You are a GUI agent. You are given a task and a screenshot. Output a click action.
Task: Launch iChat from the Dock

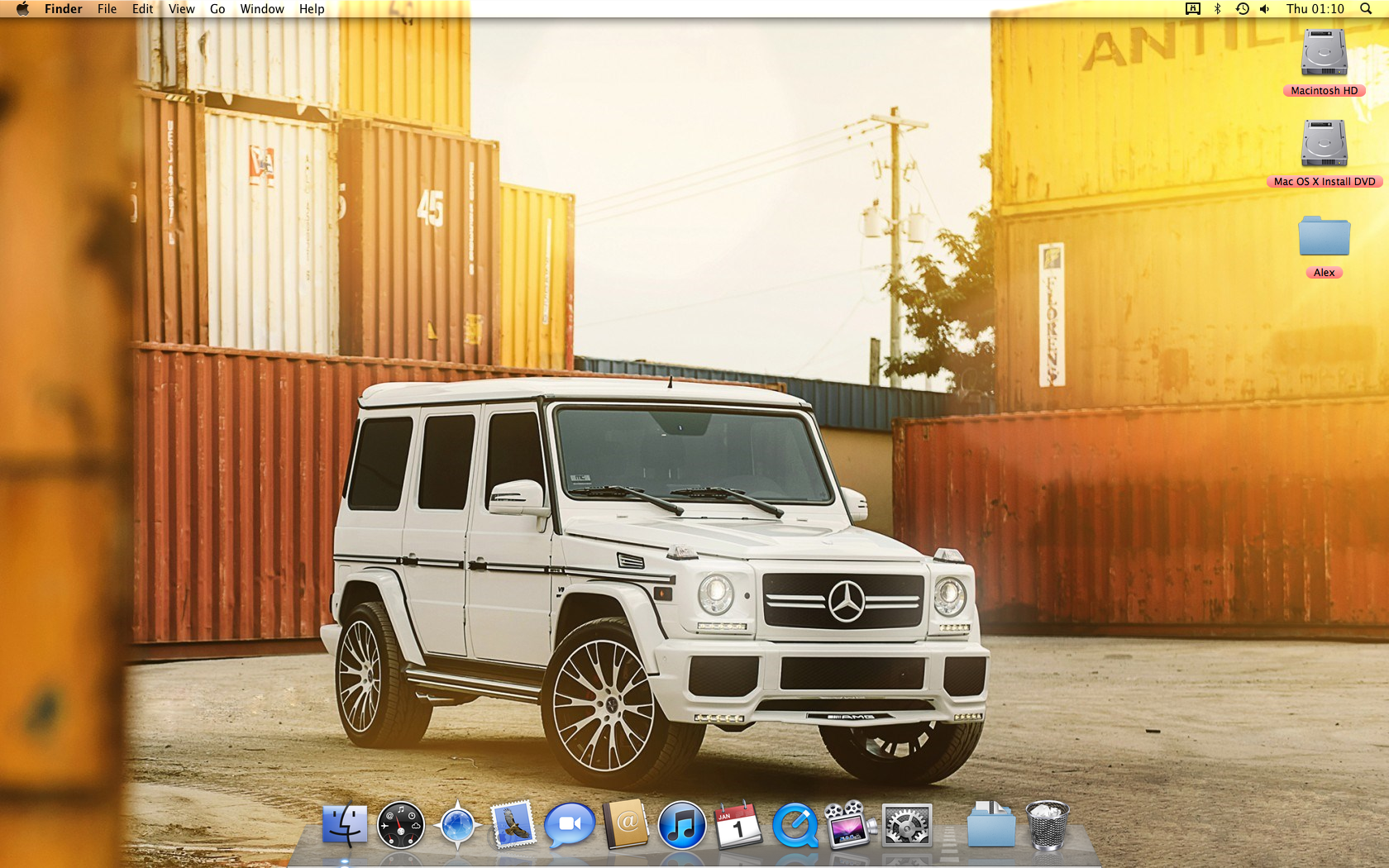(x=570, y=824)
